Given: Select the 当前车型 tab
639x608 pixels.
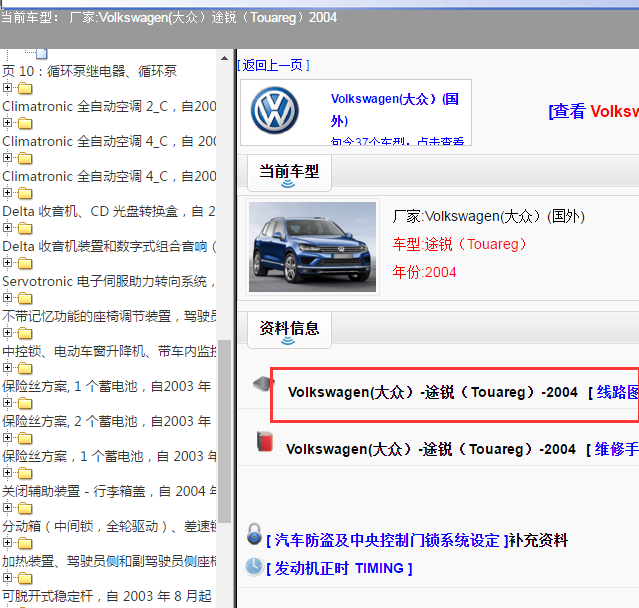Looking at the screenshot, I should point(289,173).
